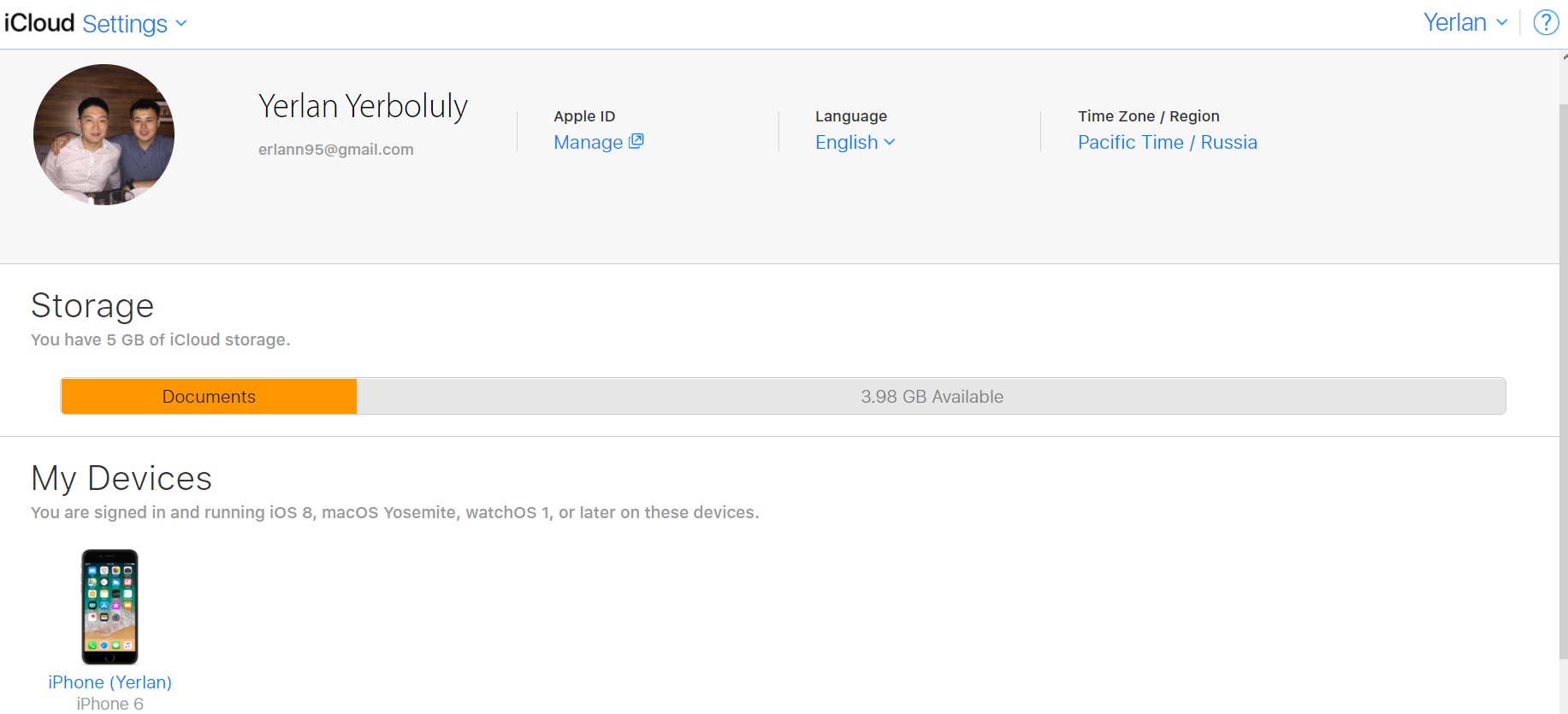This screenshot has width=1568, height=714.
Task: Click the chevron arrow next to English
Action: (890, 142)
